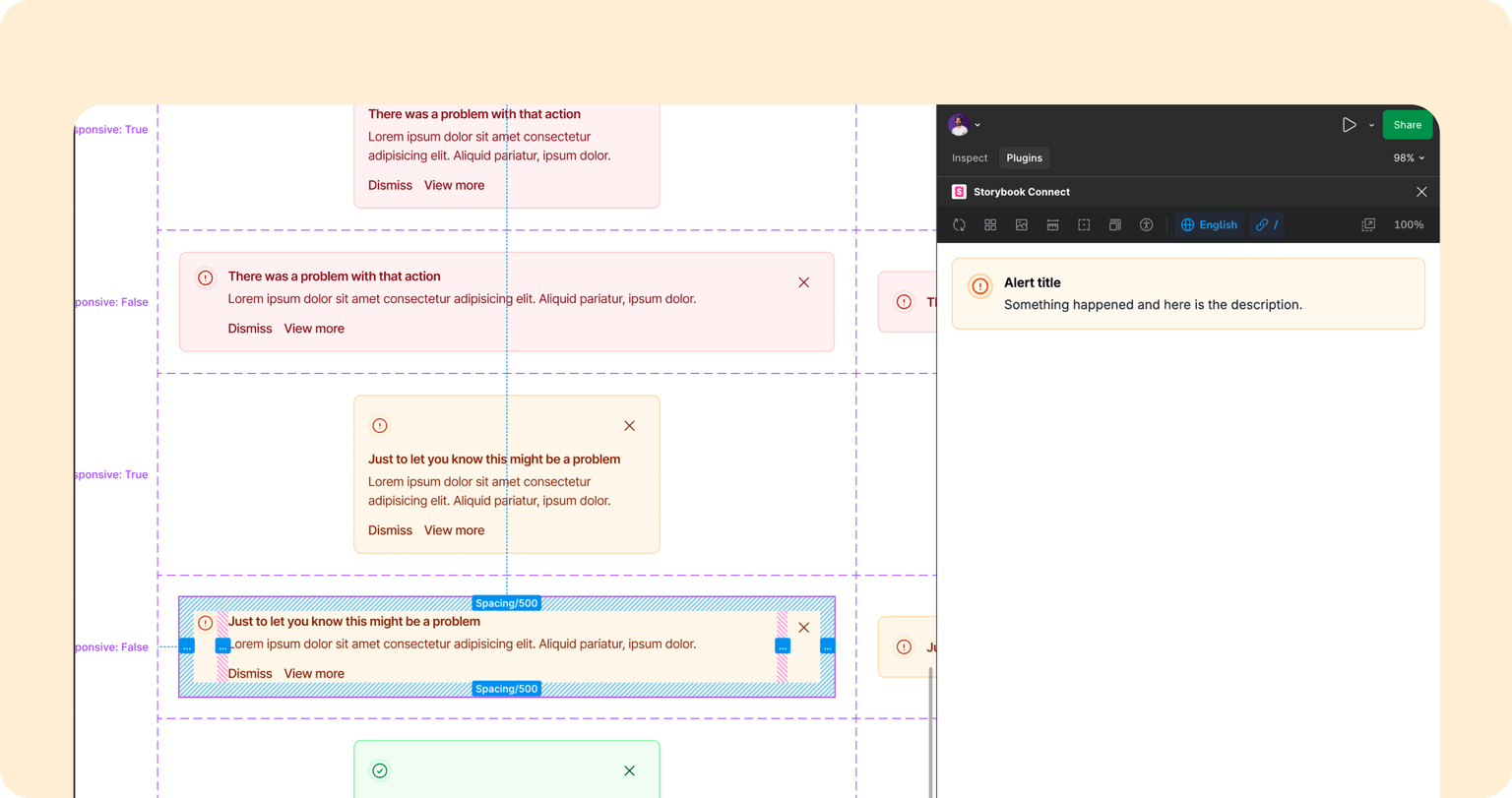
Task: Click the warning icon in the narrow orange alert
Action: pyautogui.click(x=380, y=426)
